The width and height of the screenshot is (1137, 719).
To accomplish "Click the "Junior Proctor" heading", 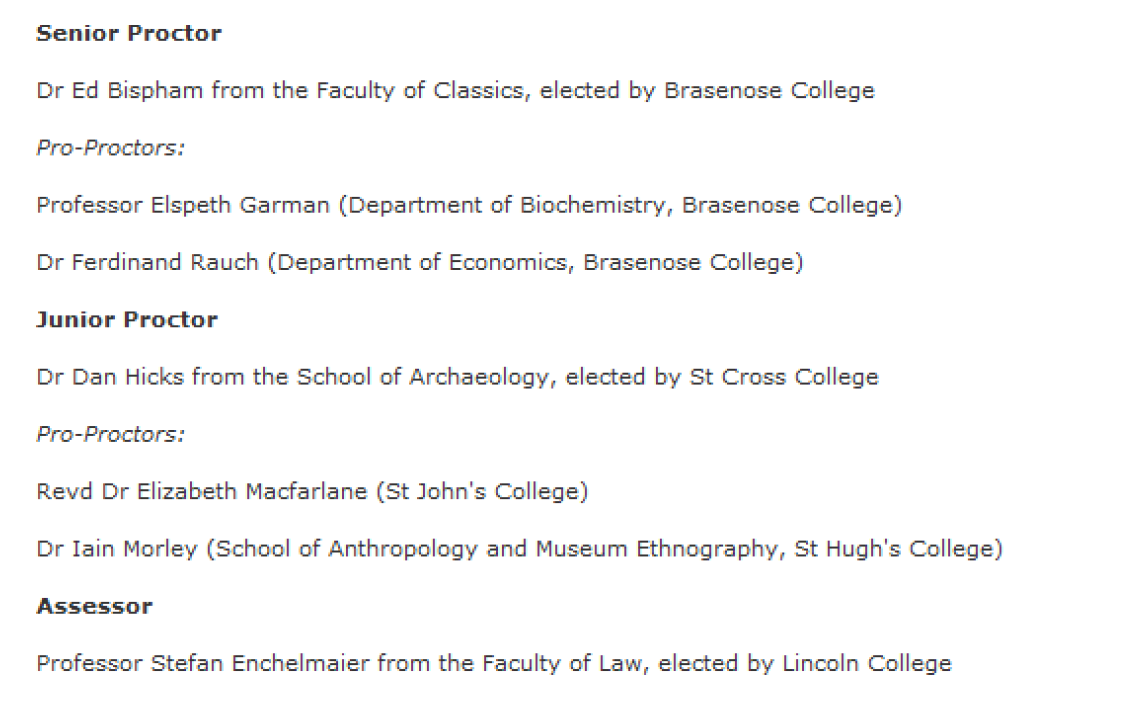I will pos(126,320).
